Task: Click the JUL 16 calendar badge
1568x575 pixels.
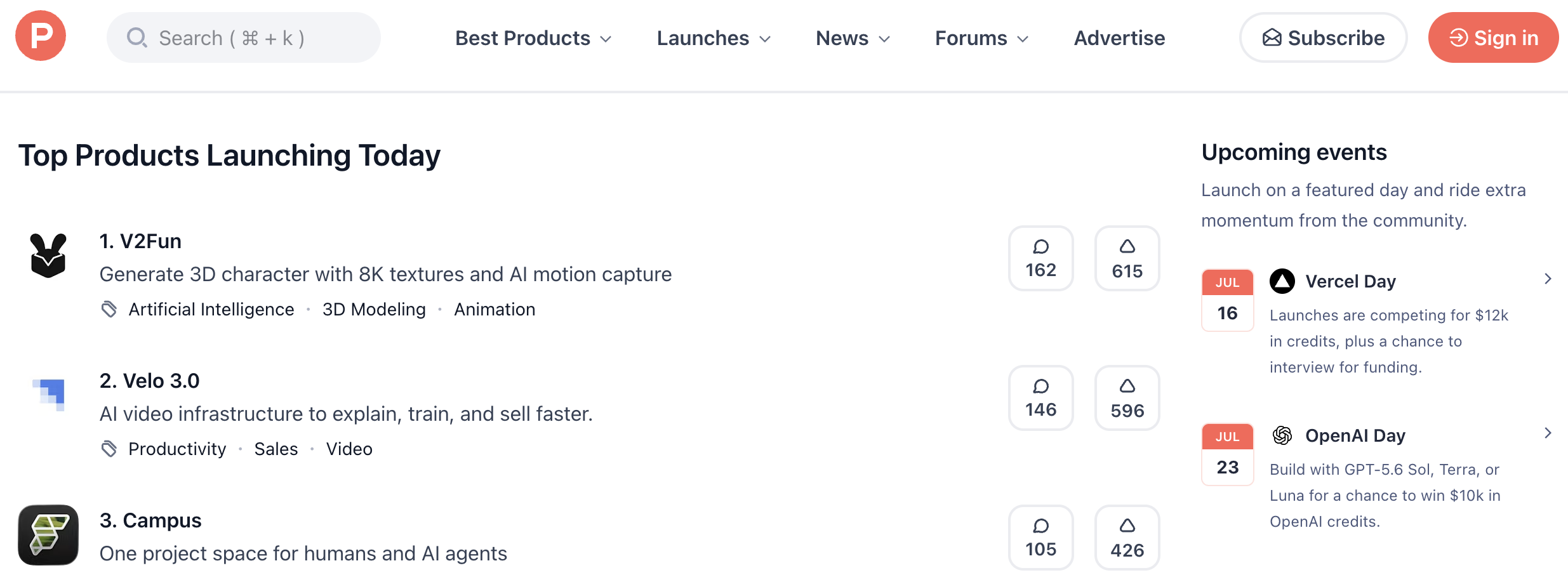Action: point(1228,300)
